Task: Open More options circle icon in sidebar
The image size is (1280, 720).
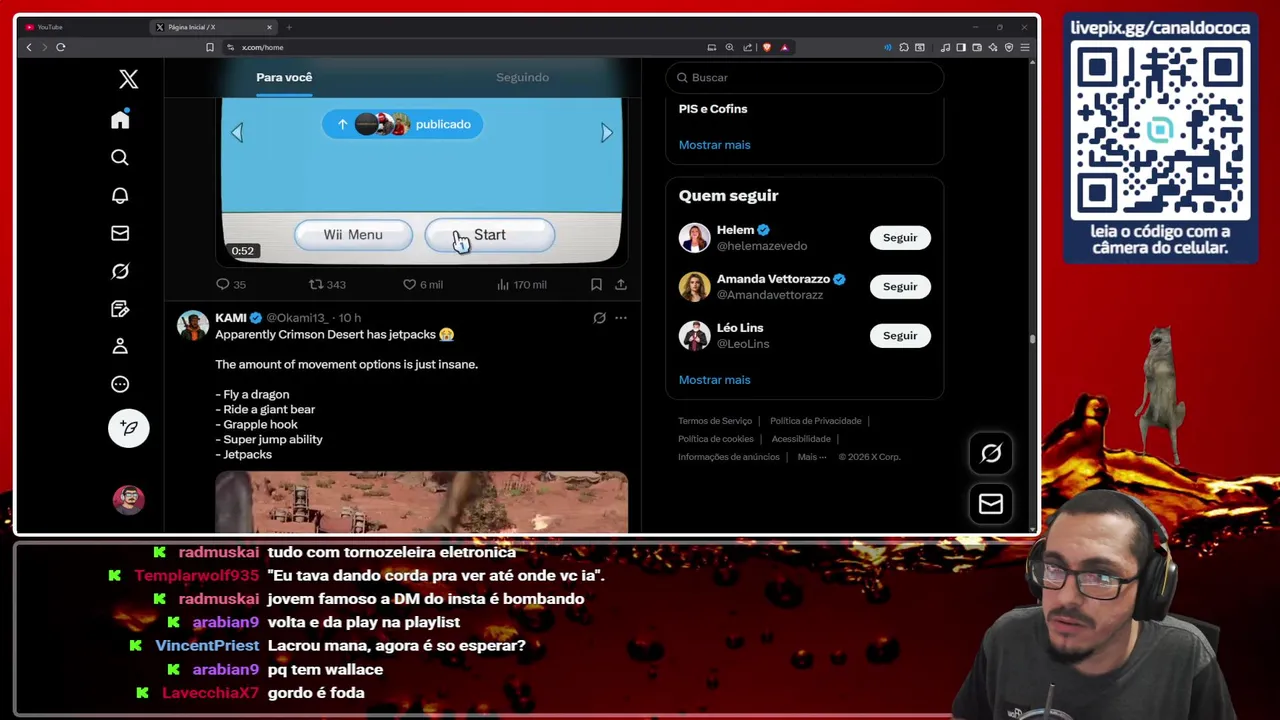Action: [120, 384]
